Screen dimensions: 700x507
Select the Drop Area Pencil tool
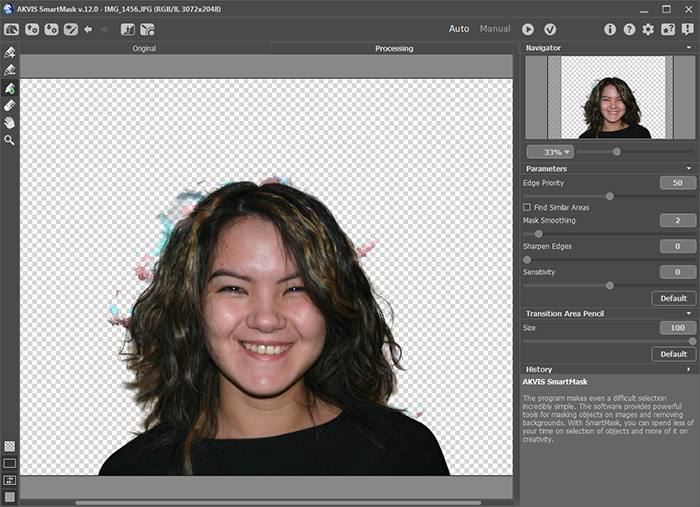pos(10,70)
